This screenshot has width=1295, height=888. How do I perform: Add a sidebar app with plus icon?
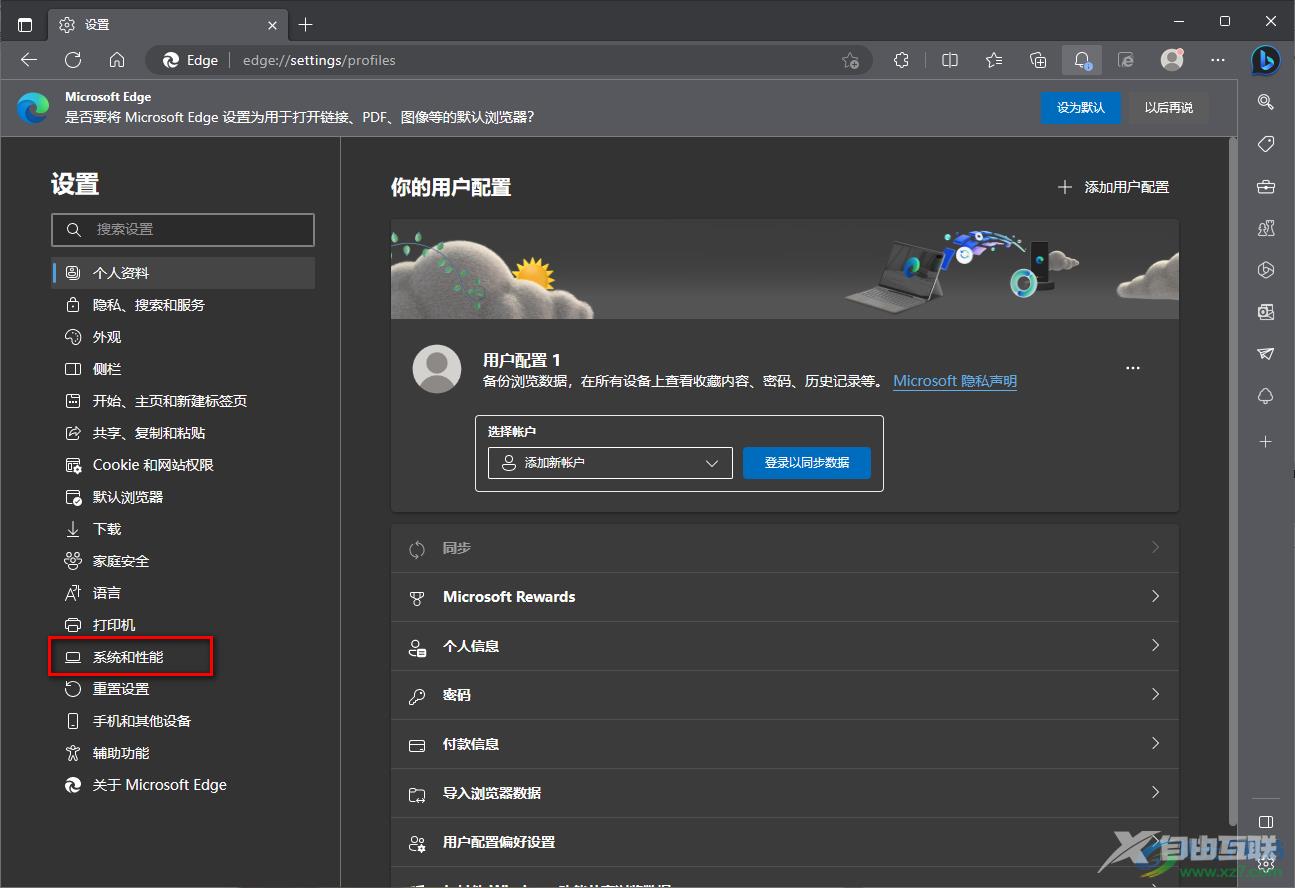pyautogui.click(x=1266, y=441)
